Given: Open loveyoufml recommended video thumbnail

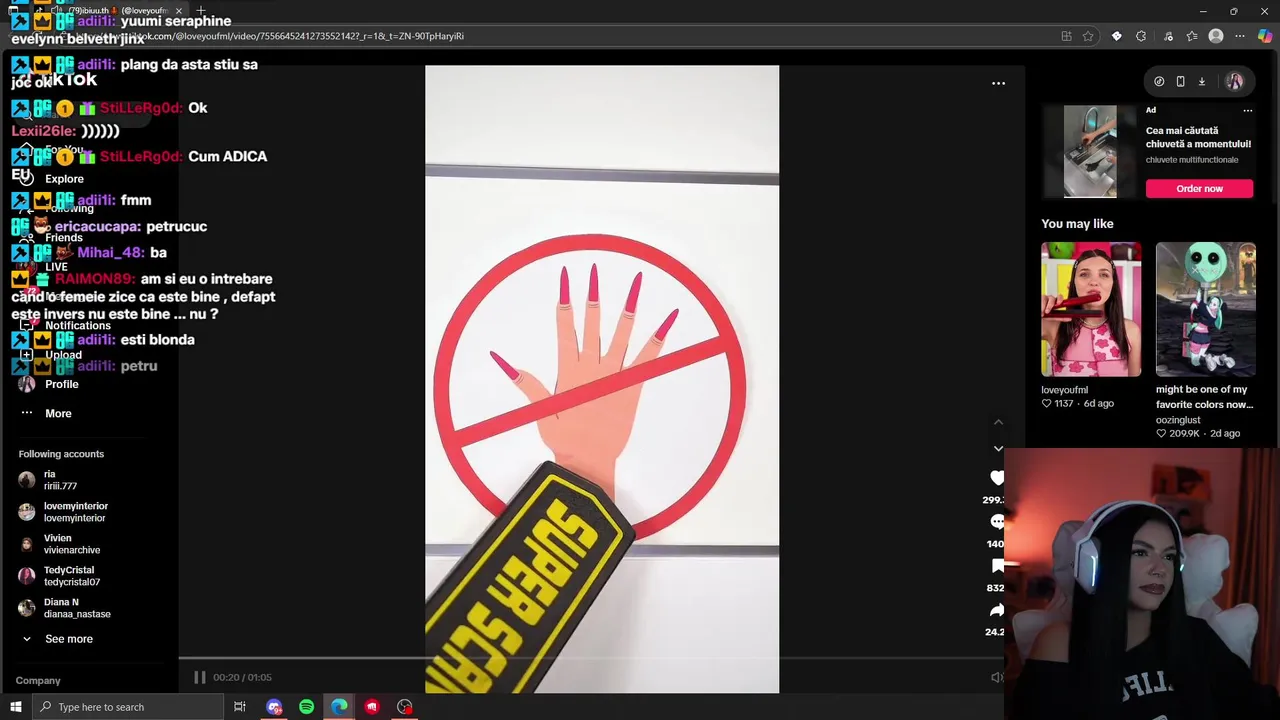Looking at the screenshot, I should [x=1091, y=309].
